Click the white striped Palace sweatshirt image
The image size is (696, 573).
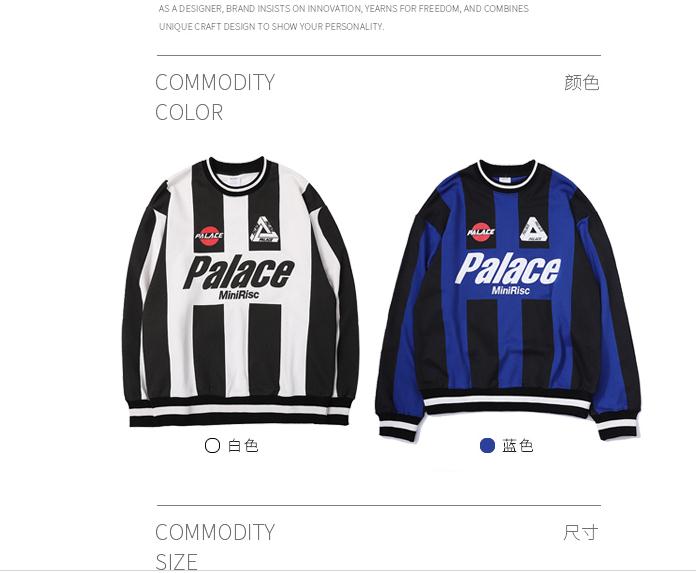[x=240, y=292]
